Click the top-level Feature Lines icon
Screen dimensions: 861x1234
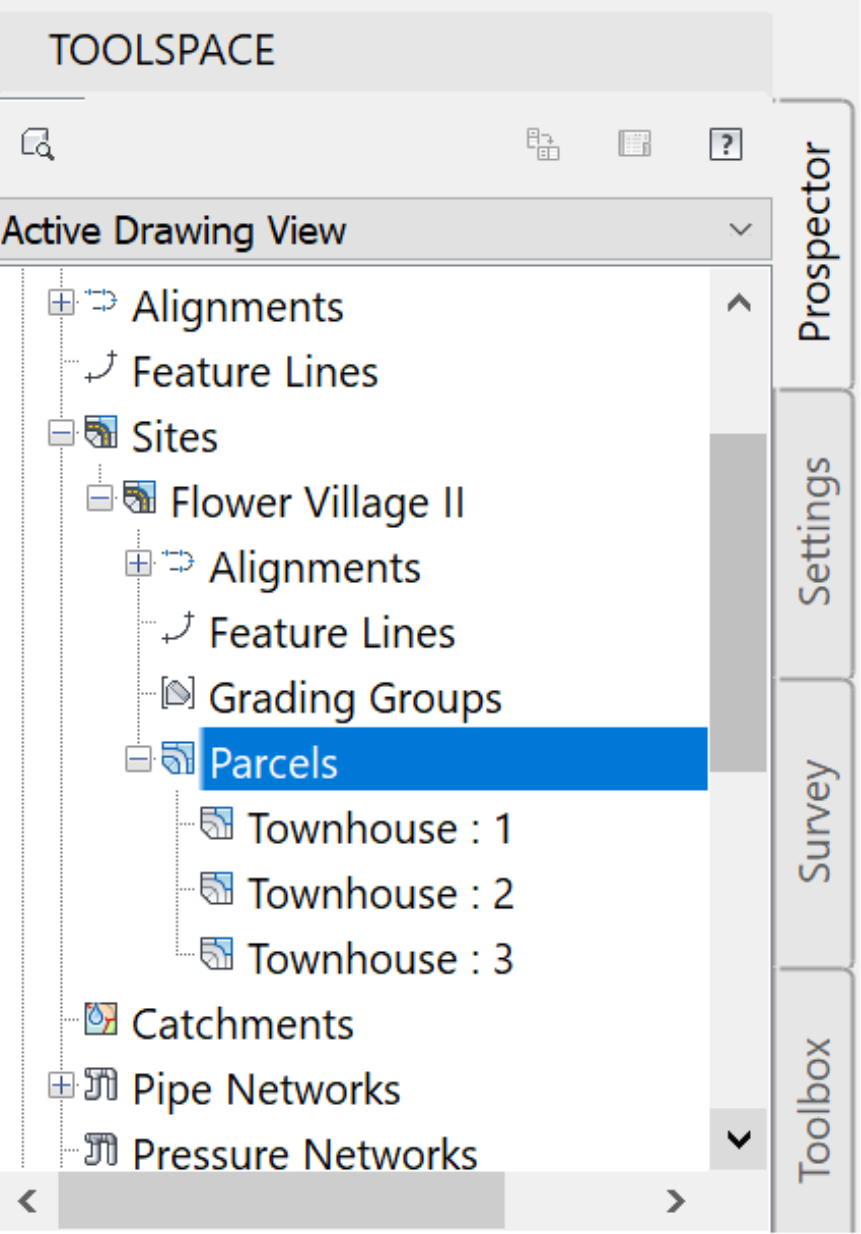pyautogui.click(x=101, y=368)
